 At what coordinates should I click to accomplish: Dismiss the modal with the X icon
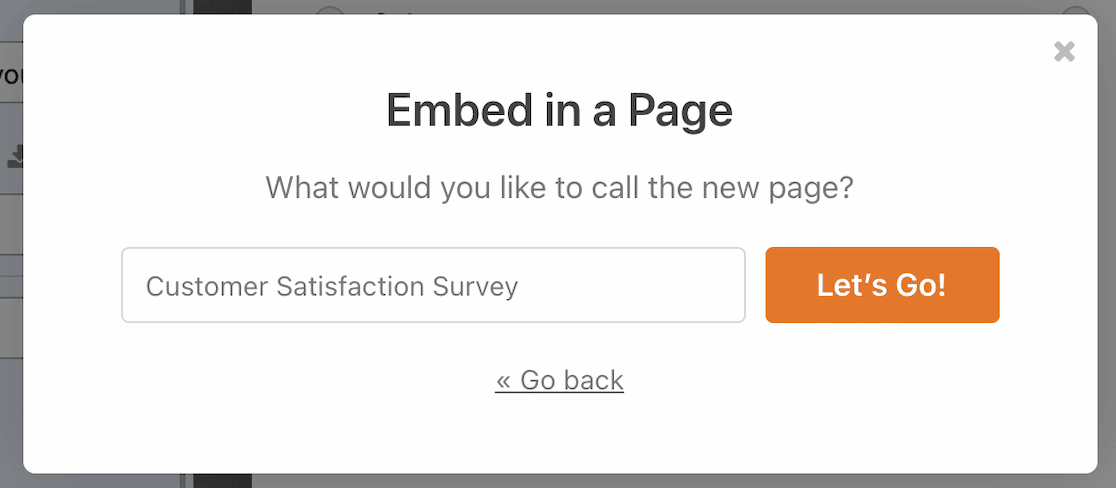pos(1064,51)
